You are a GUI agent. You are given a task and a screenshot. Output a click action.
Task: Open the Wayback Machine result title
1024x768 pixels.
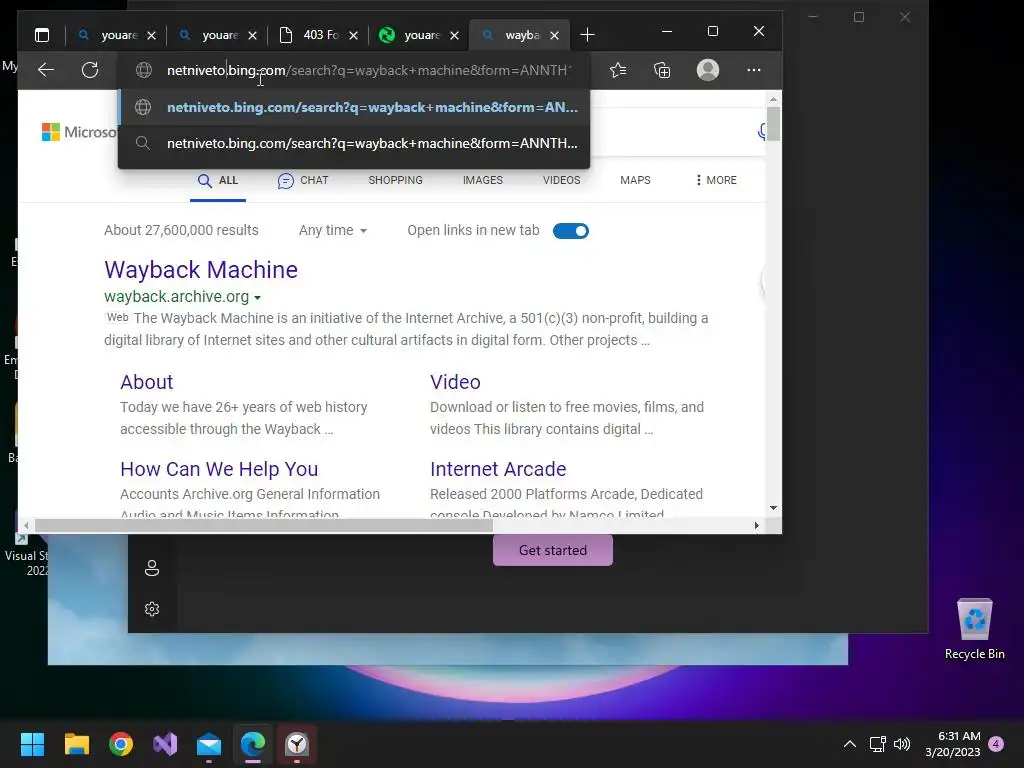pyautogui.click(x=201, y=270)
